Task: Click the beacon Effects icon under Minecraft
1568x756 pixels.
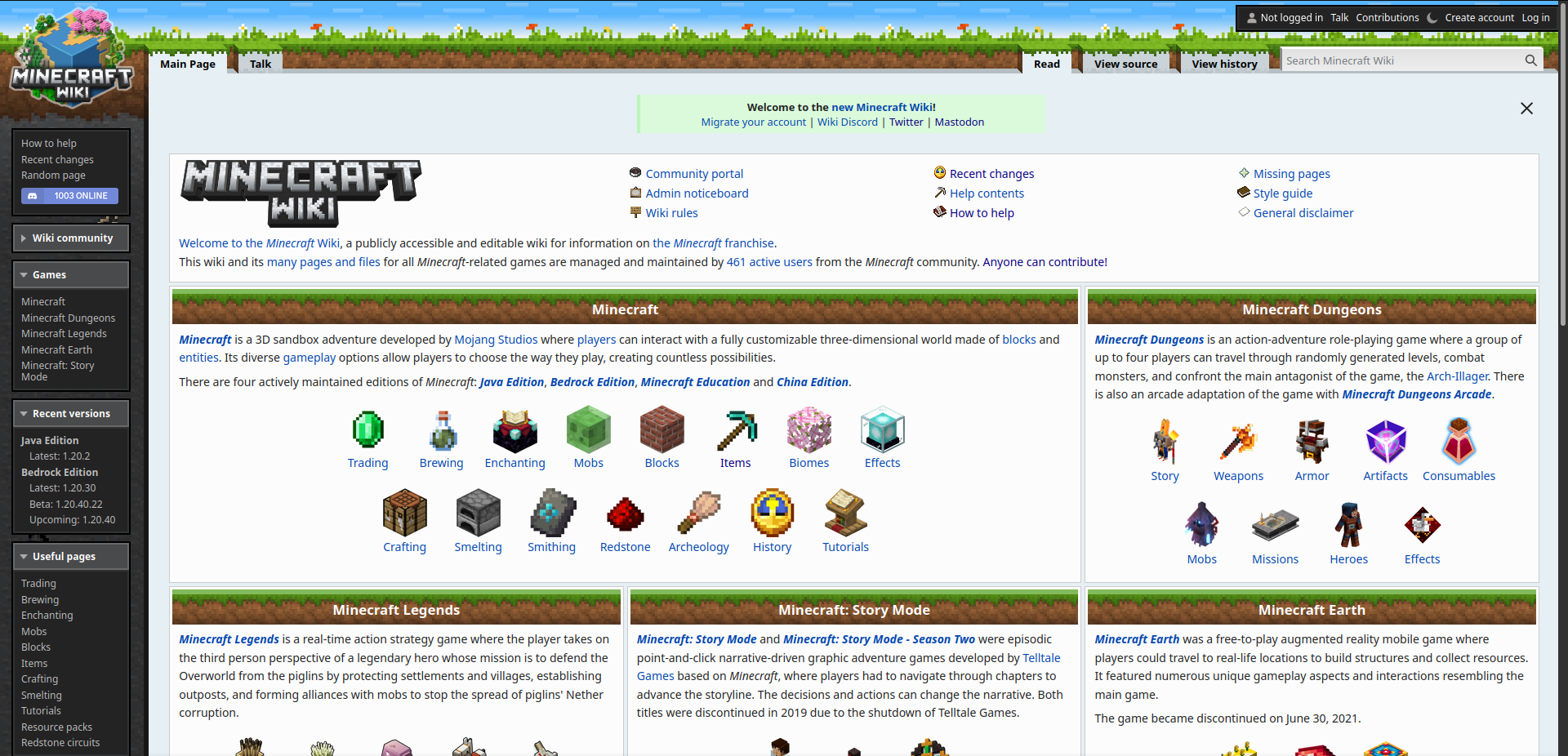Action: 883,429
